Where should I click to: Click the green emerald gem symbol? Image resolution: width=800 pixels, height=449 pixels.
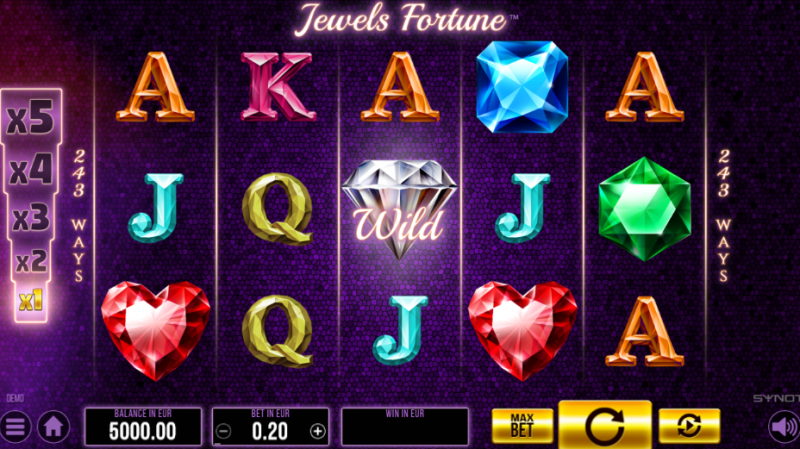tap(644, 209)
